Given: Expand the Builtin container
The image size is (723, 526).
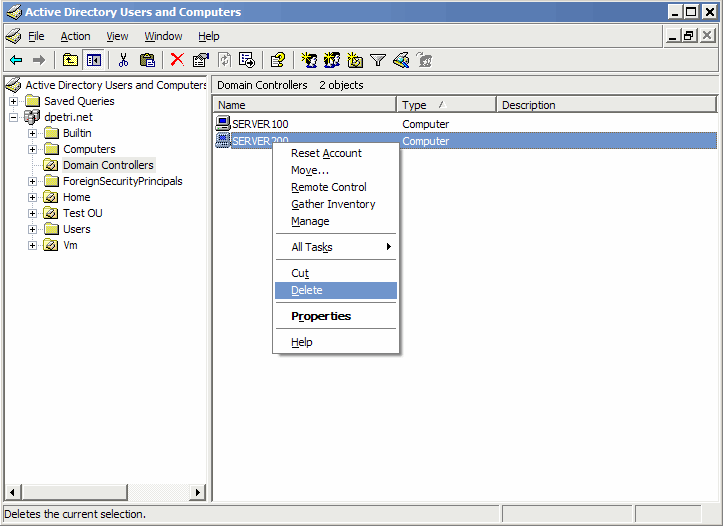Looking at the screenshot, I should (32, 134).
